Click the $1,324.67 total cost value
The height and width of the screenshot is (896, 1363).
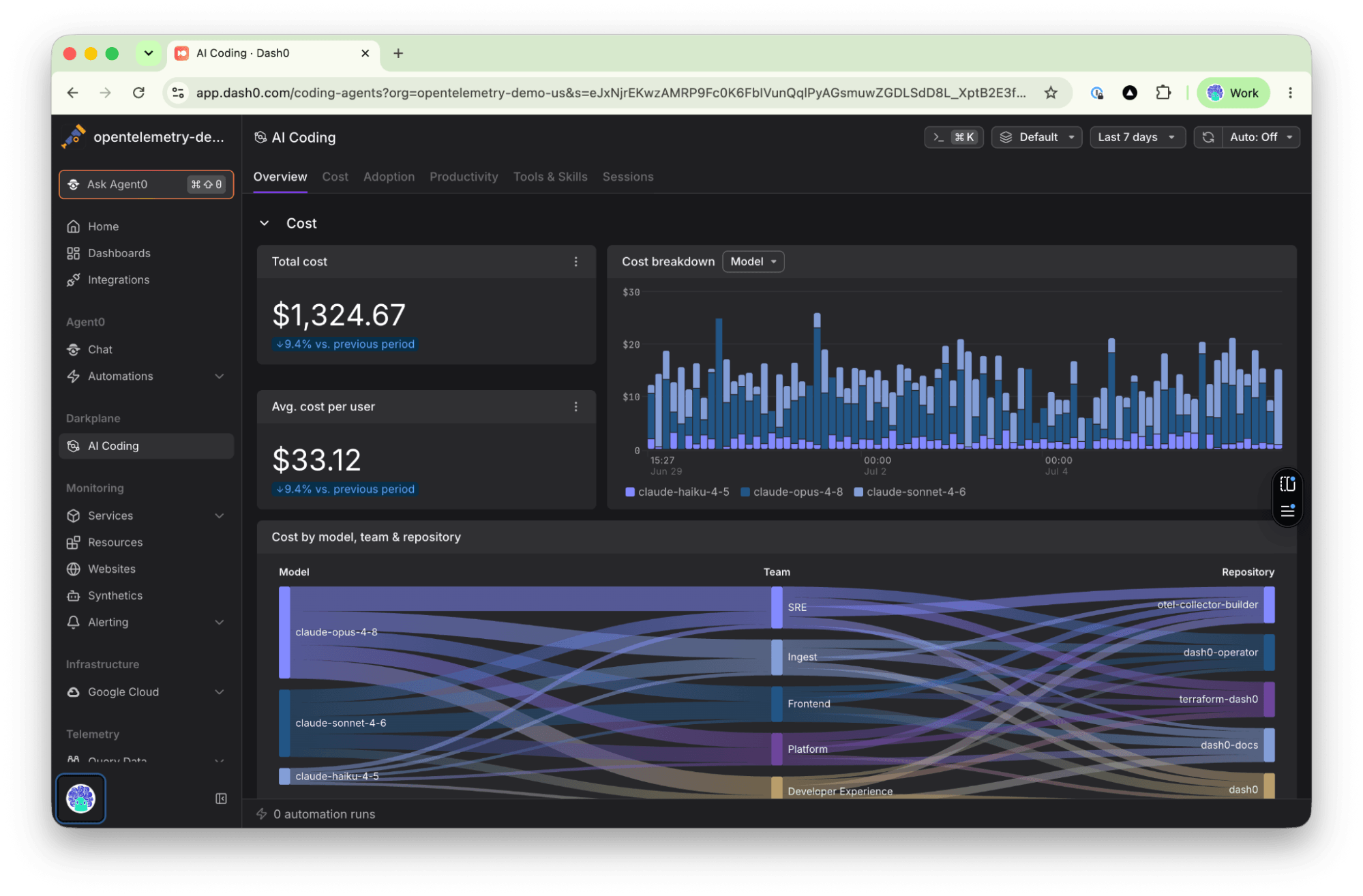(x=339, y=315)
